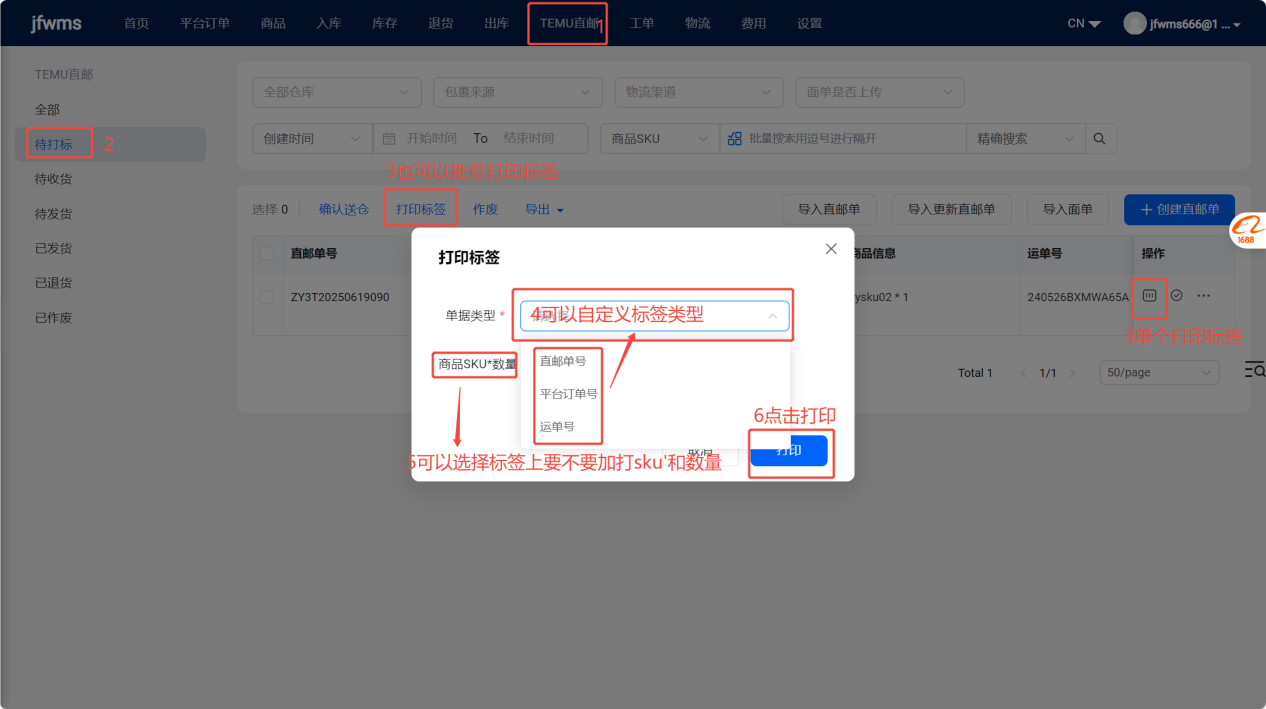Check the row ZY3T20250619090 checkbox
1266x709 pixels.
pos(267,297)
